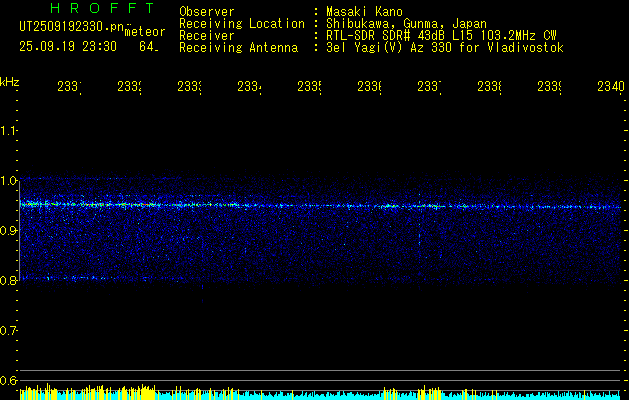The height and width of the screenshot is (400, 629).
Task: Click the 0.8 frequency axis label
Action: click(x=9, y=280)
